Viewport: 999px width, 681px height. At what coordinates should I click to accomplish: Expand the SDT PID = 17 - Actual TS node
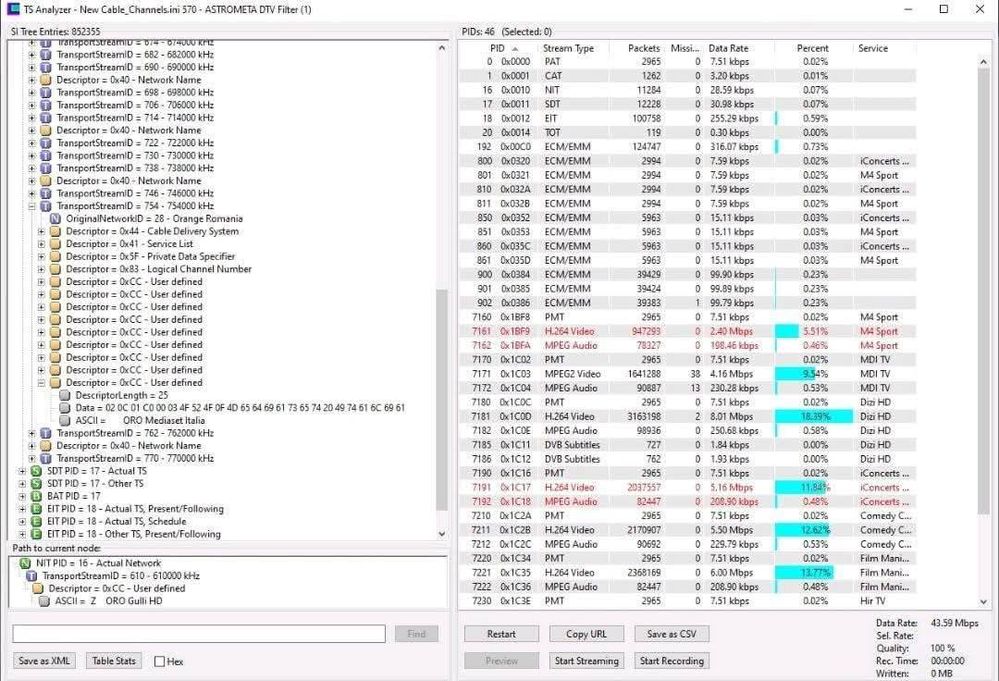22,471
